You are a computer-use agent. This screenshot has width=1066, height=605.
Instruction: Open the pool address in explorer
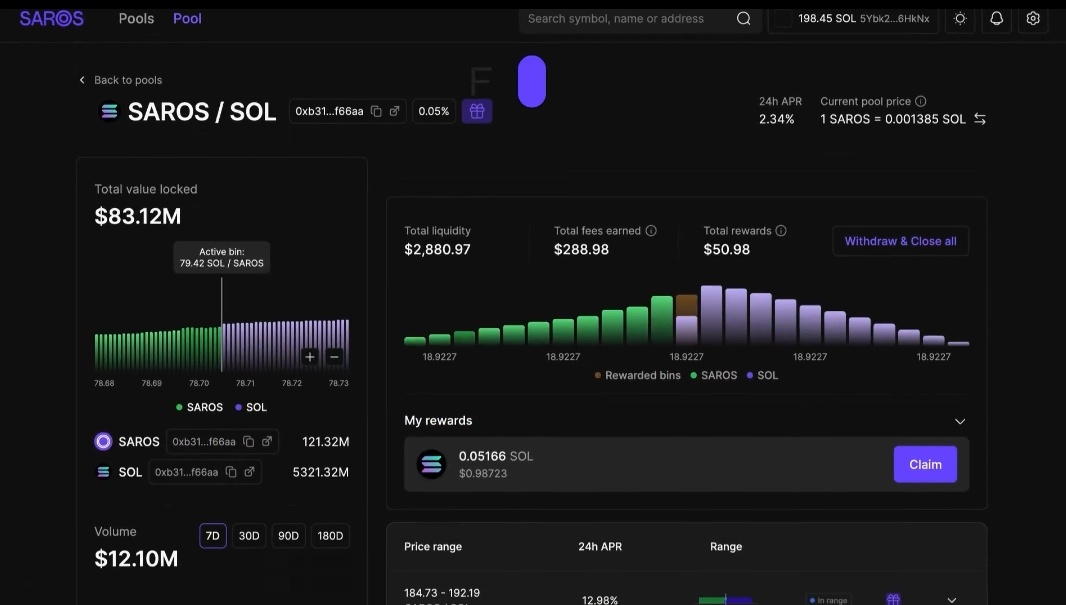click(395, 111)
